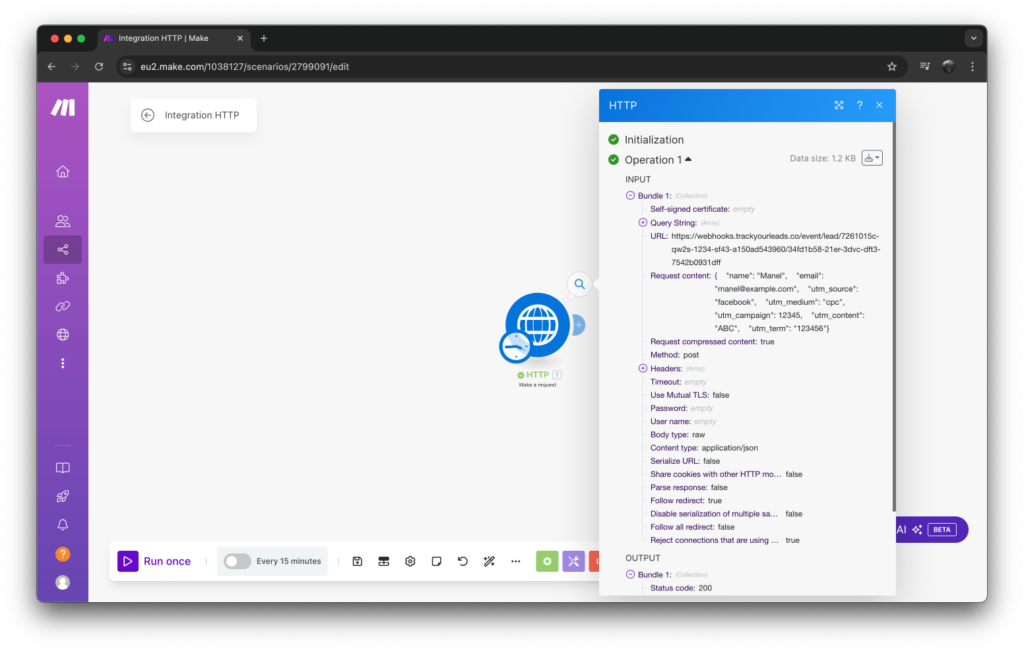Click Run once button
1024x651 pixels.
point(154,561)
